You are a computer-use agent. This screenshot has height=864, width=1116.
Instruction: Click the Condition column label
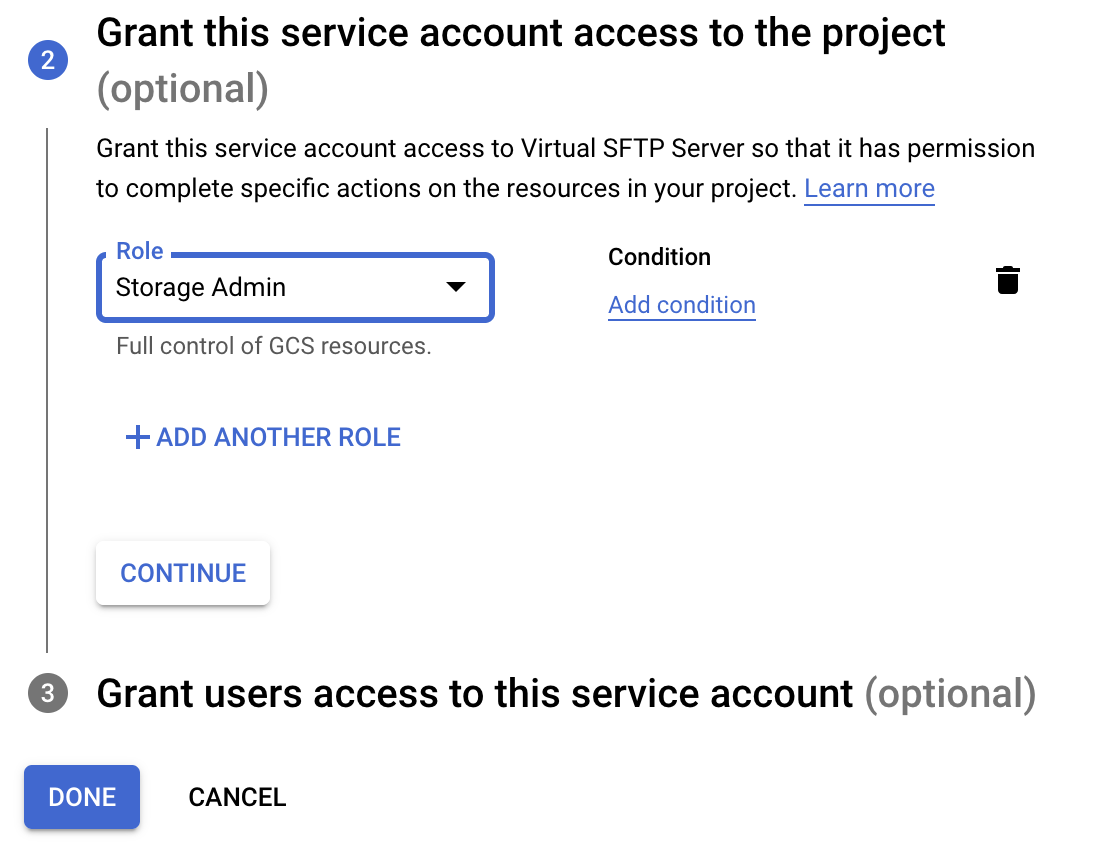pos(659,257)
